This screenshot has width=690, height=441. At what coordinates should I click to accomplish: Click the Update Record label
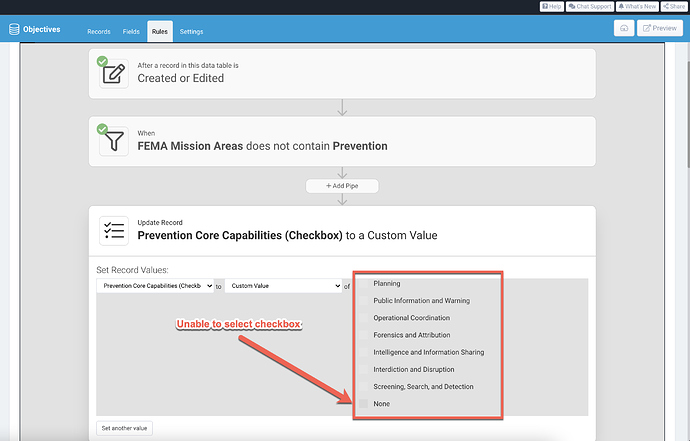click(160, 223)
